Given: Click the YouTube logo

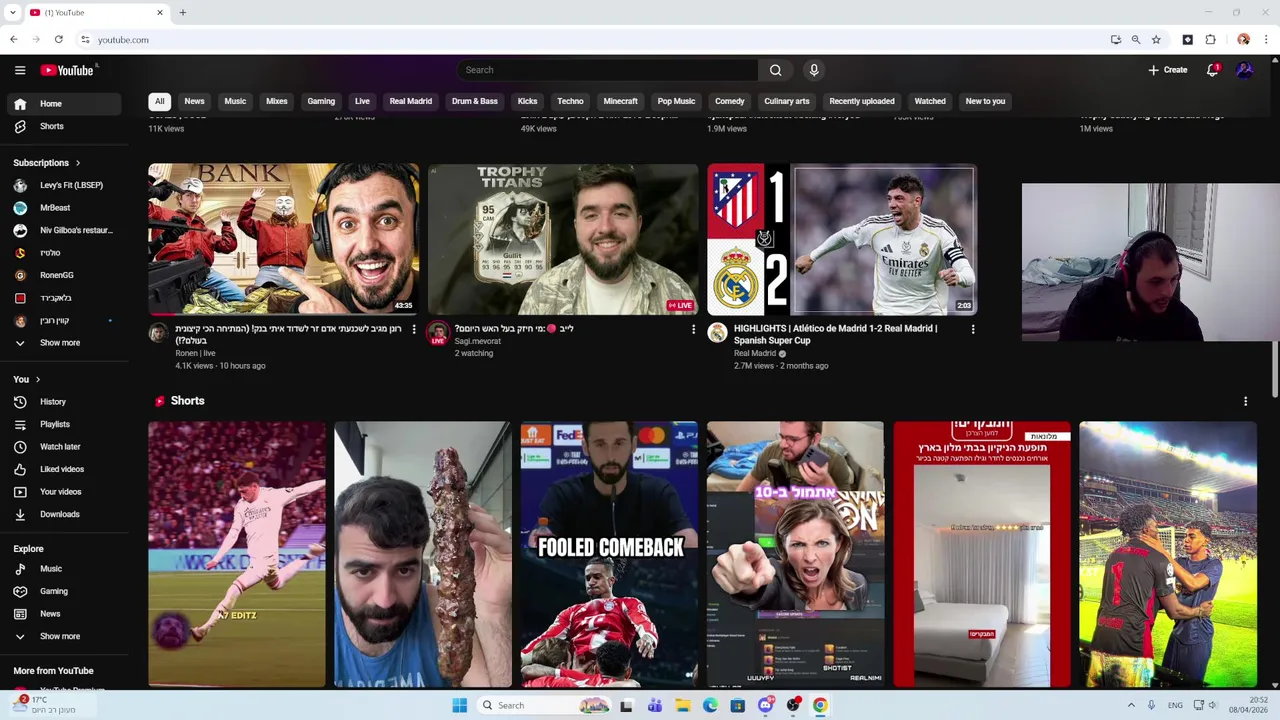Looking at the screenshot, I should (67, 70).
